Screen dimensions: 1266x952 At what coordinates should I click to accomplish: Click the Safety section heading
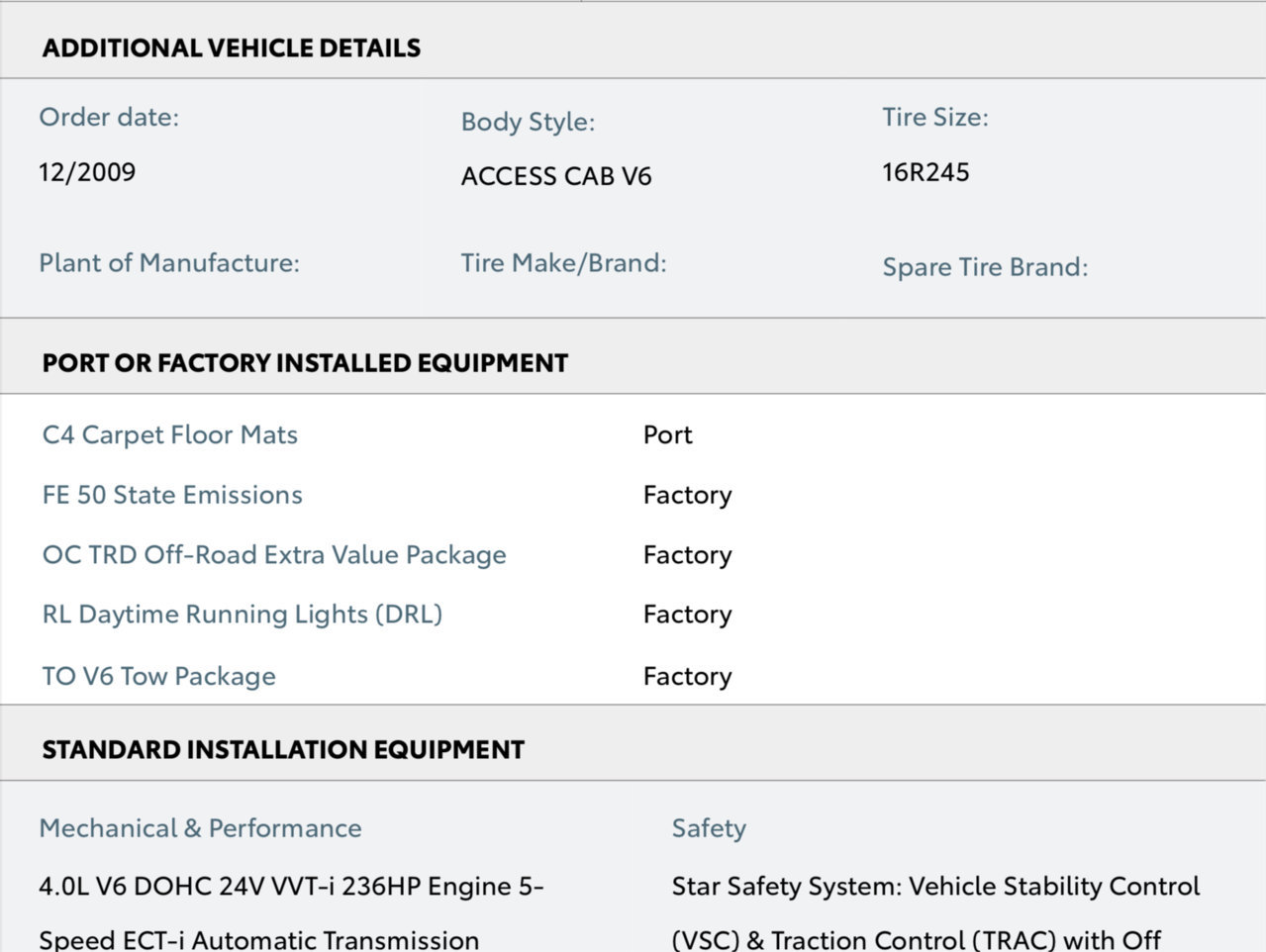click(709, 828)
